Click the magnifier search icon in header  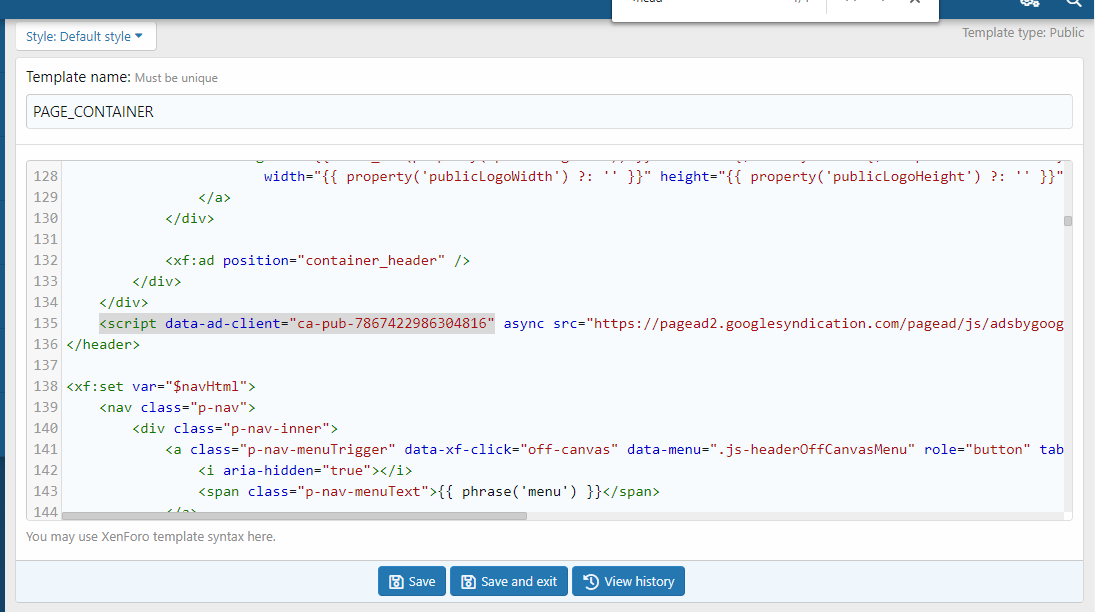[x=1073, y=4]
